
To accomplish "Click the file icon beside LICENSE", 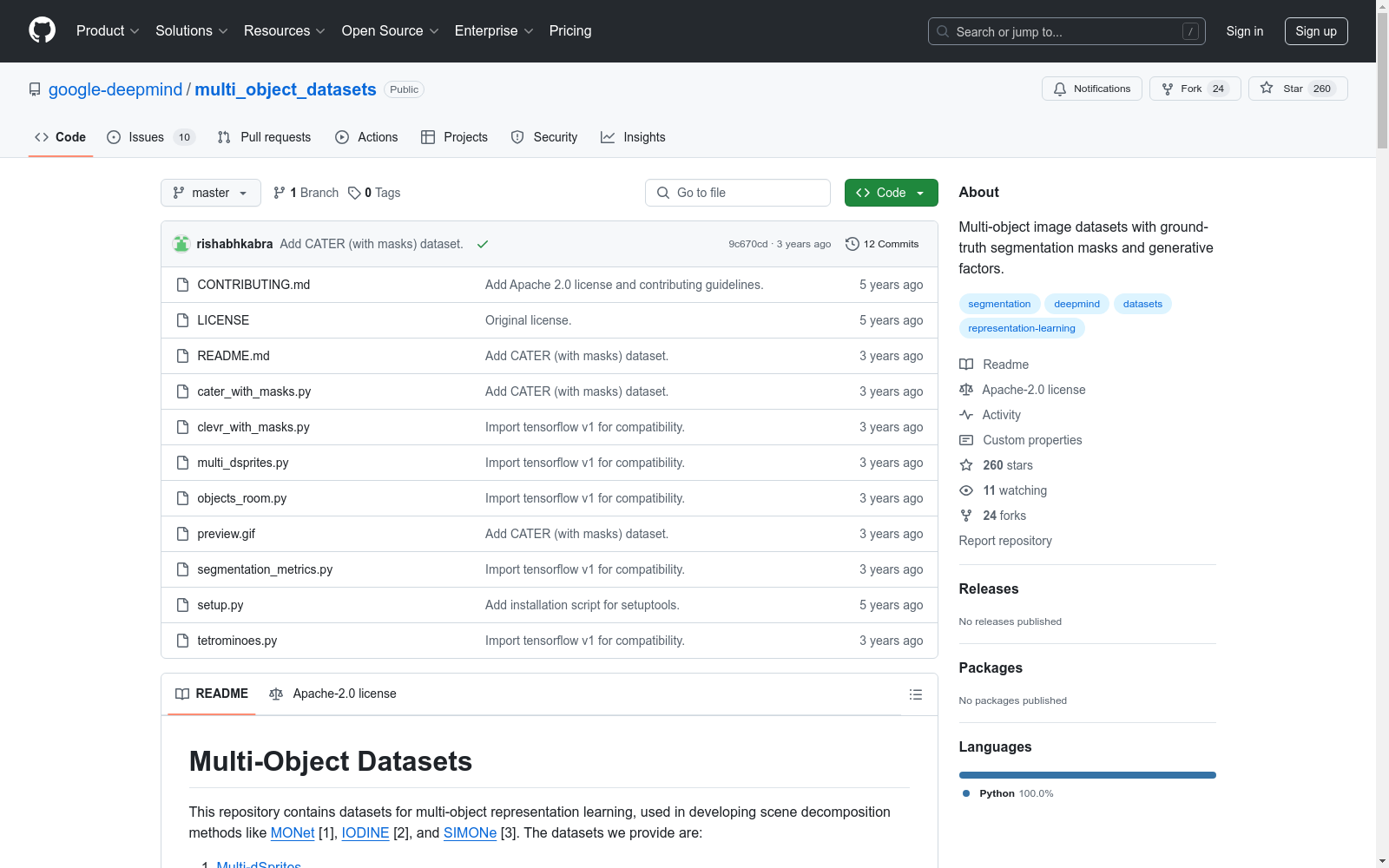I will (182, 320).
